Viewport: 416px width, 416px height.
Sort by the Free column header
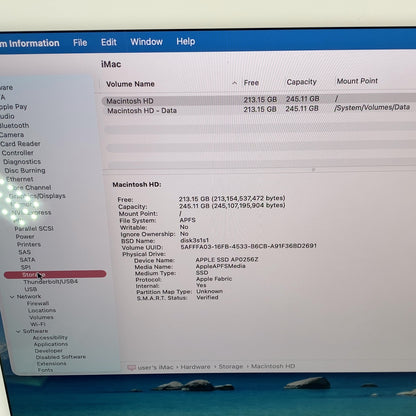click(251, 83)
